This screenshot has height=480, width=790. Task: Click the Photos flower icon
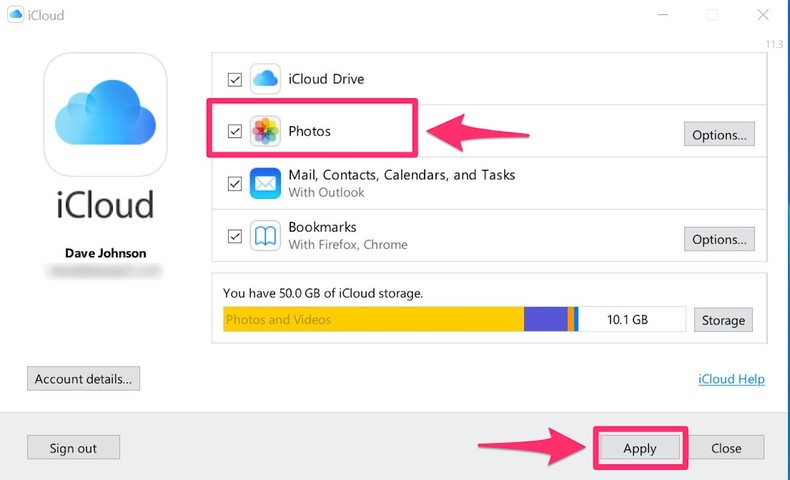tap(265, 131)
